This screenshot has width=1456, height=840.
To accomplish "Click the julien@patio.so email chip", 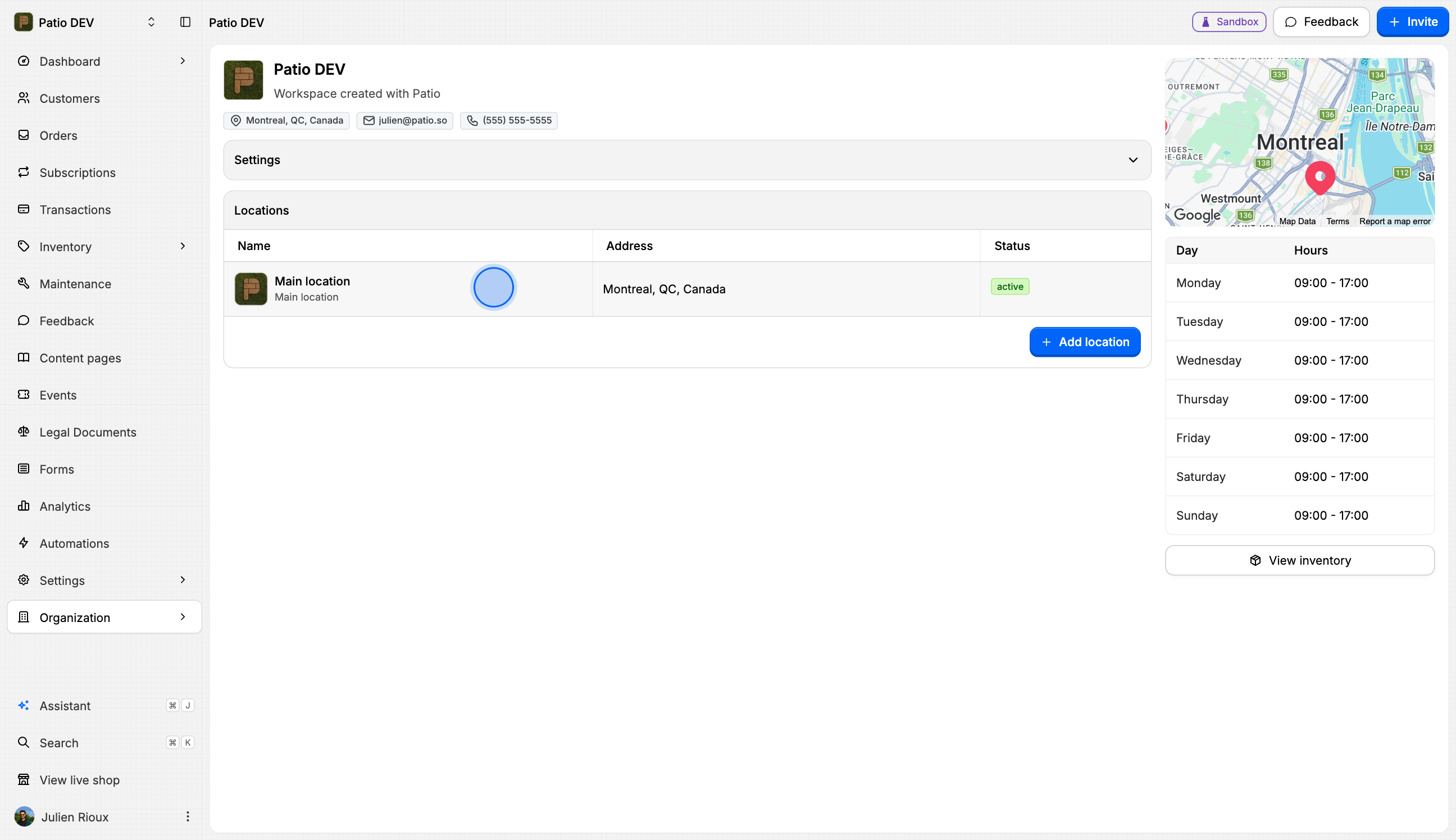I will [x=405, y=120].
